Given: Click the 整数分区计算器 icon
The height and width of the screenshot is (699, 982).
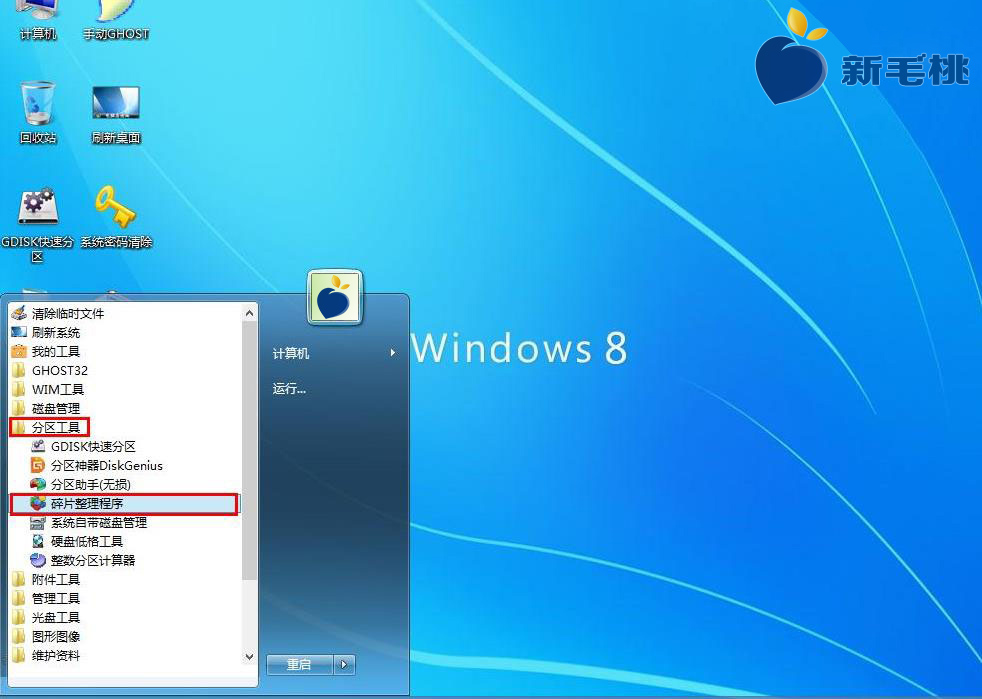Looking at the screenshot, I should point(38,560).
